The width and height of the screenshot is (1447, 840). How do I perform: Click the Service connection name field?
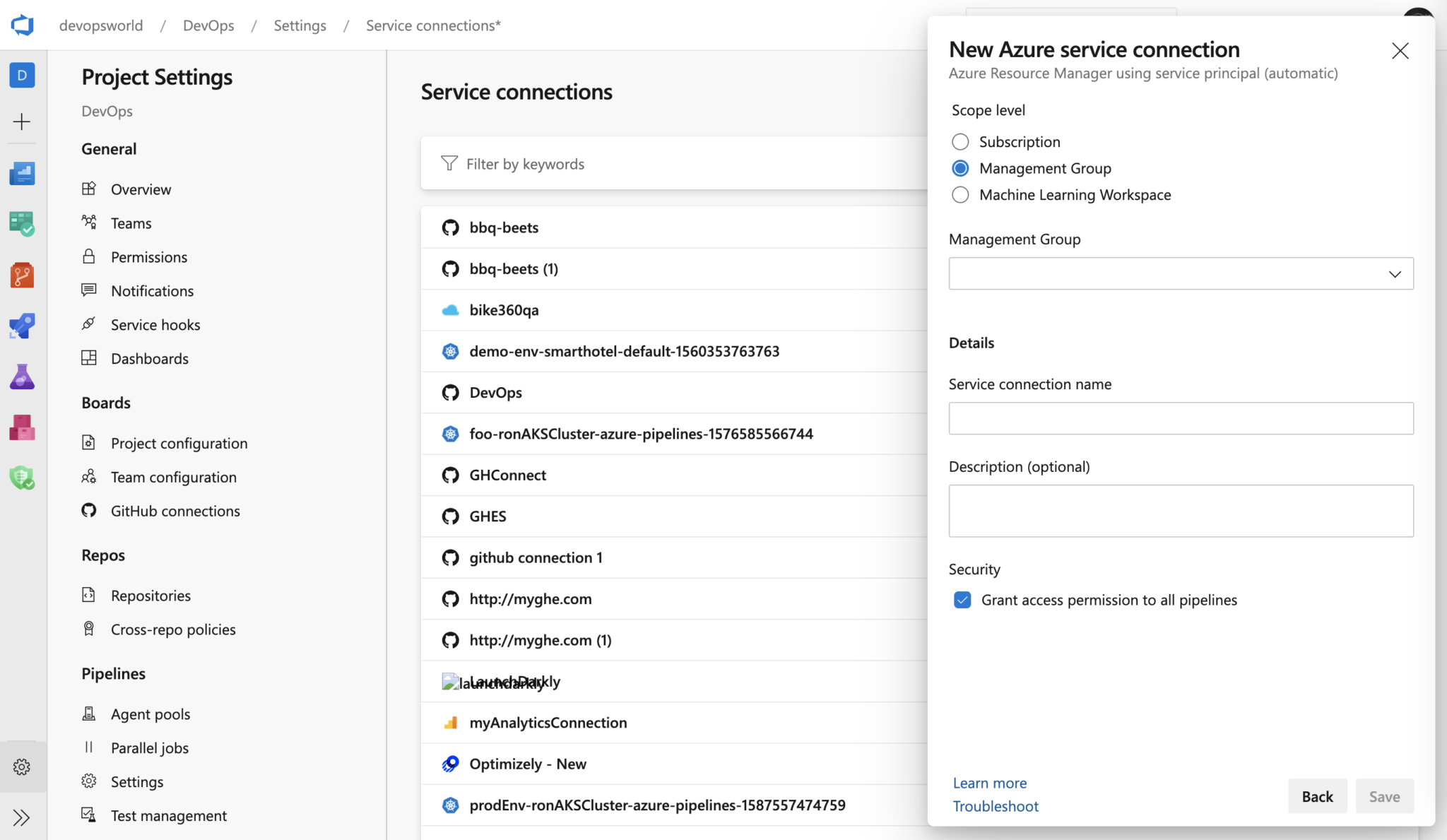1181,418
